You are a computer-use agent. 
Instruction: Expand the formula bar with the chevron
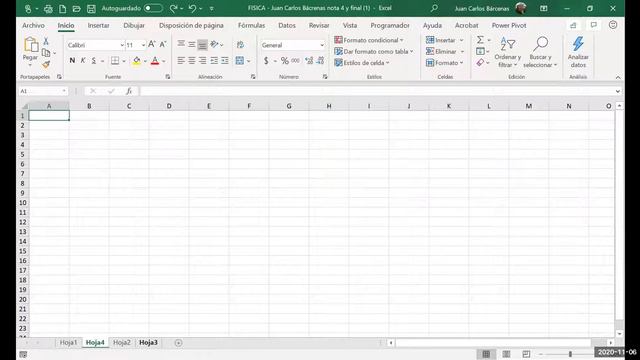click(x=618, y=91)
